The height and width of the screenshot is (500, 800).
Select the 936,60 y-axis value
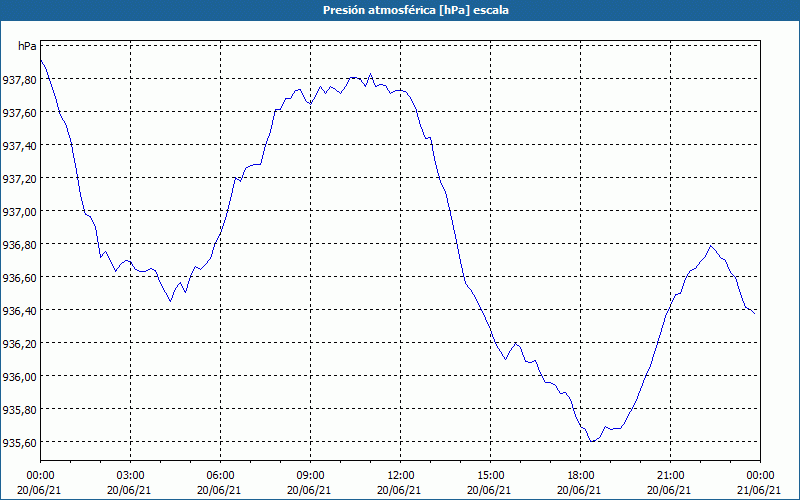click(19, 278)
